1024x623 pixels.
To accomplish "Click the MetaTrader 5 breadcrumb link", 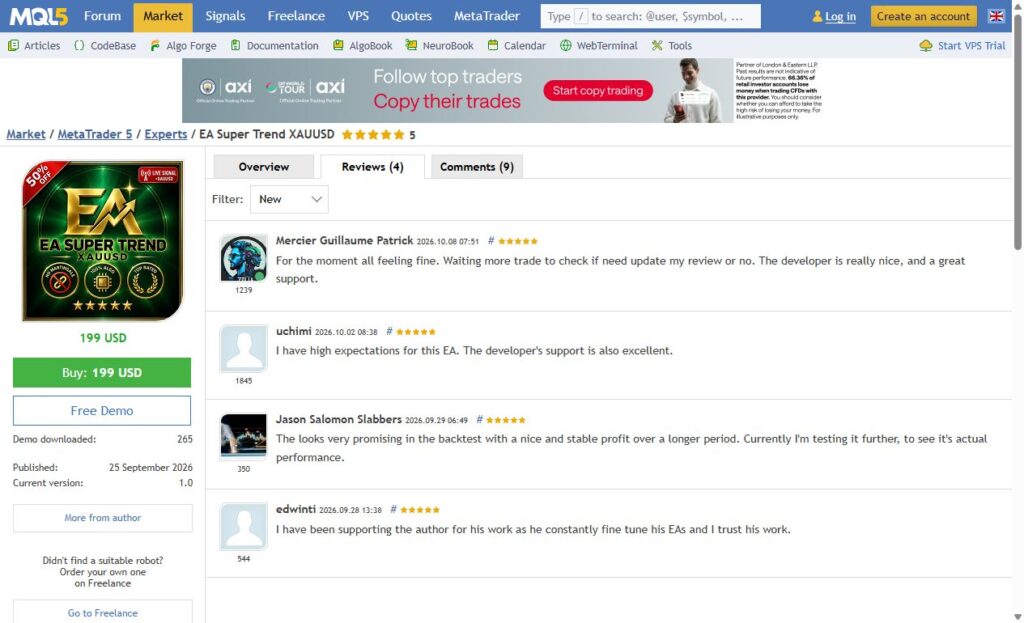I will (x=95, y=134).
